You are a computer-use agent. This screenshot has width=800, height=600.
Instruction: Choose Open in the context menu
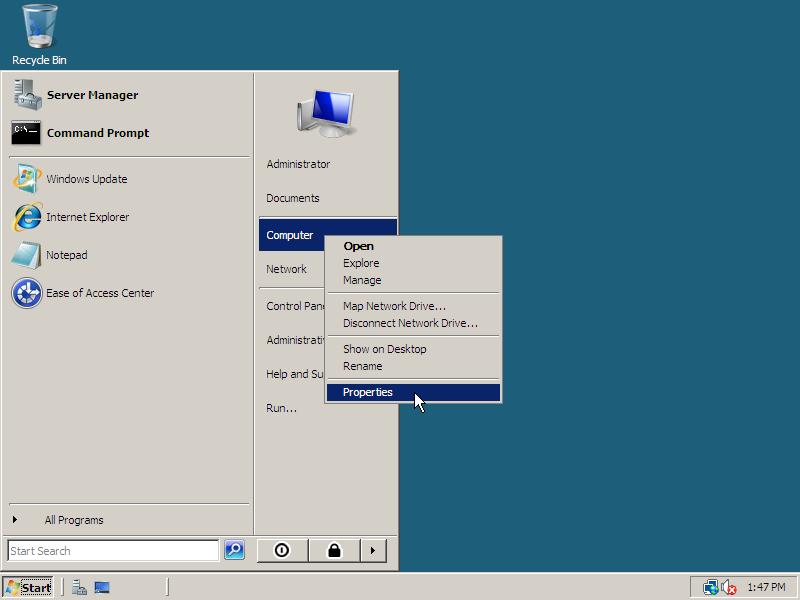(x=413, y=246)
